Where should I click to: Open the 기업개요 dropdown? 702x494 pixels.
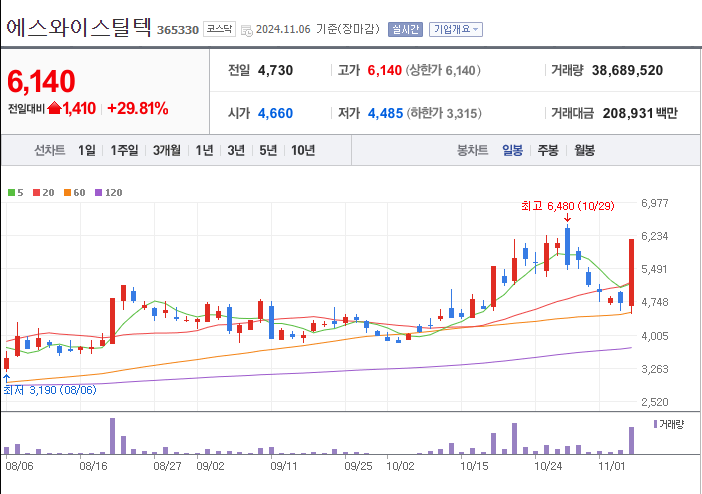coord(456,29)
